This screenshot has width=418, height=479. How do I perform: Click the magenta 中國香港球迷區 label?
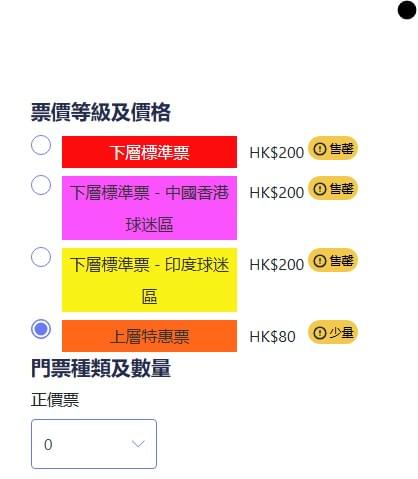click(149, 208)
